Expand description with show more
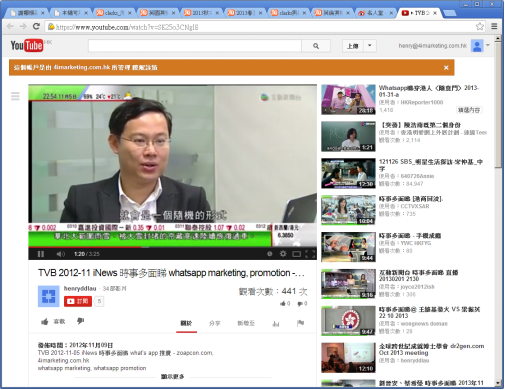 (x=172, y=377)
